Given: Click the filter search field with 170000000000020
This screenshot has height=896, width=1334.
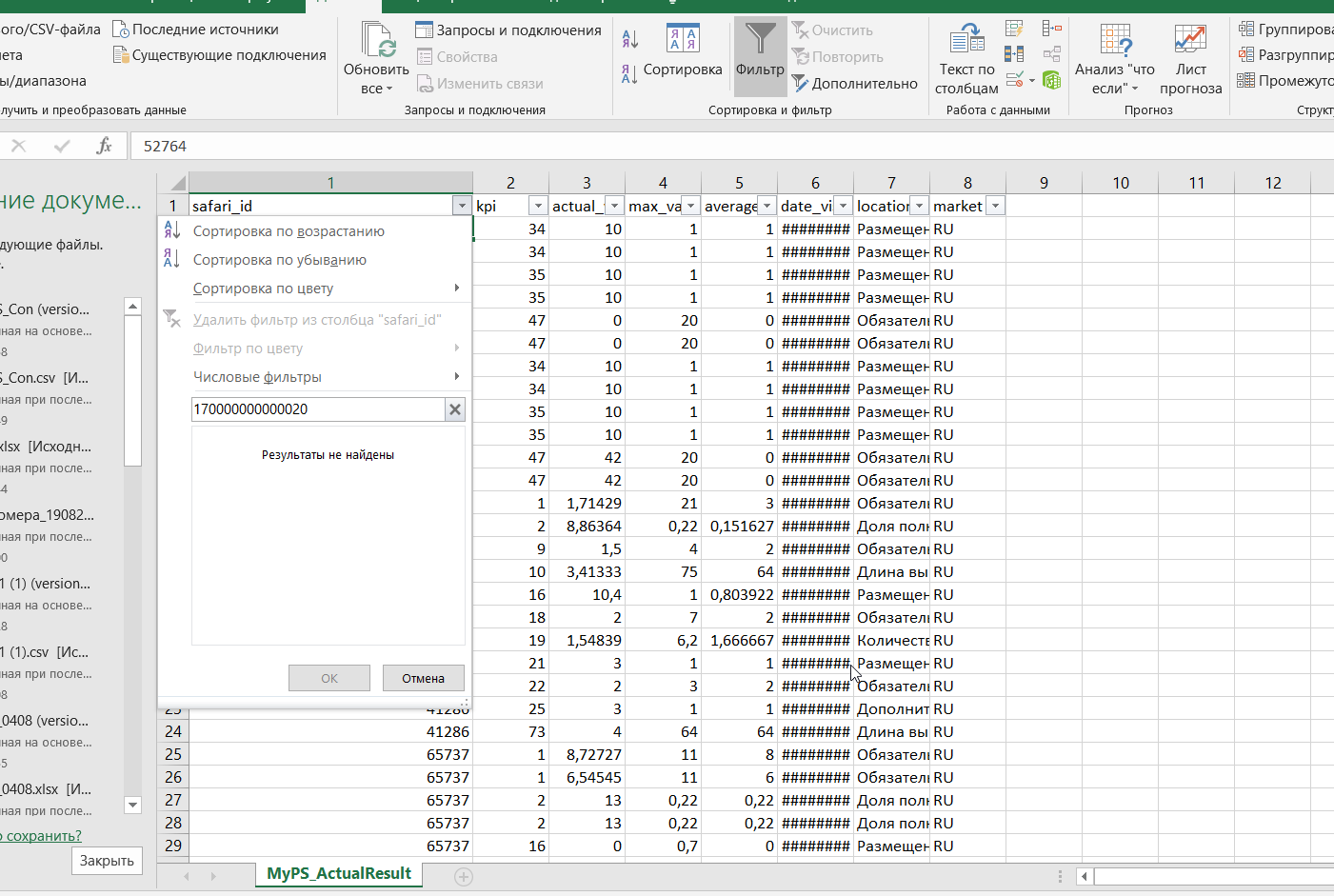Looking at the screenshot, I should [x=318, y=409].
